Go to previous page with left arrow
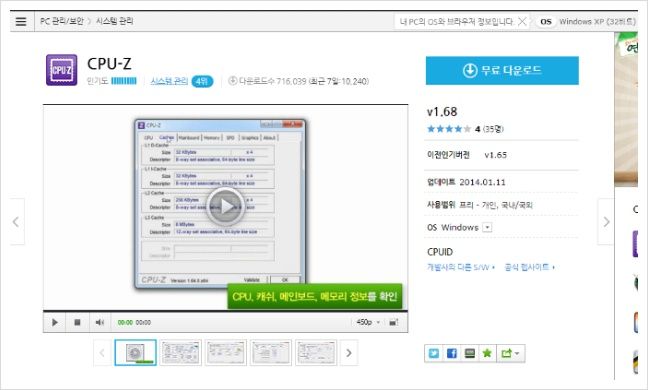648x390 pixels. click(16, 222)
